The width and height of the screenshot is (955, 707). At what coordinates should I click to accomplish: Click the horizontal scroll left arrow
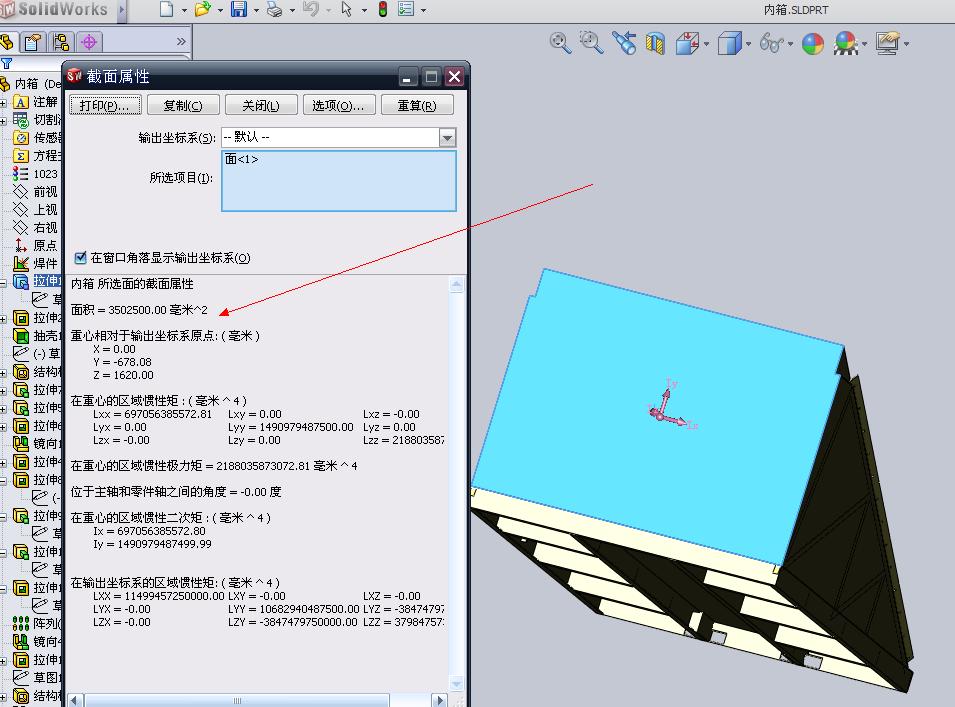74,700
